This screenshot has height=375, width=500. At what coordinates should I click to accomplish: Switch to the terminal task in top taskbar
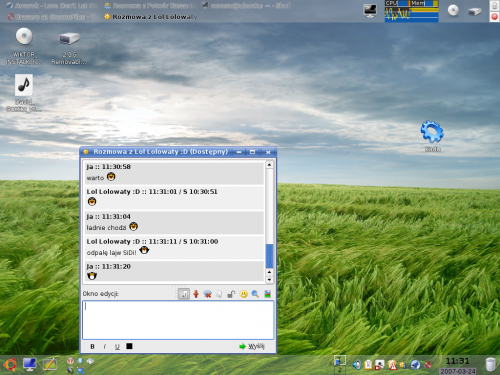(247, 6)
